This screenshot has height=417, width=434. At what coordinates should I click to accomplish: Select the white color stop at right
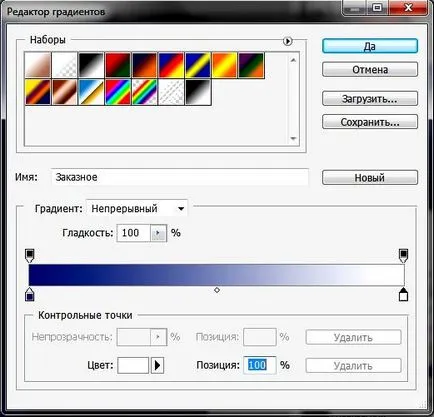[403, 294]
